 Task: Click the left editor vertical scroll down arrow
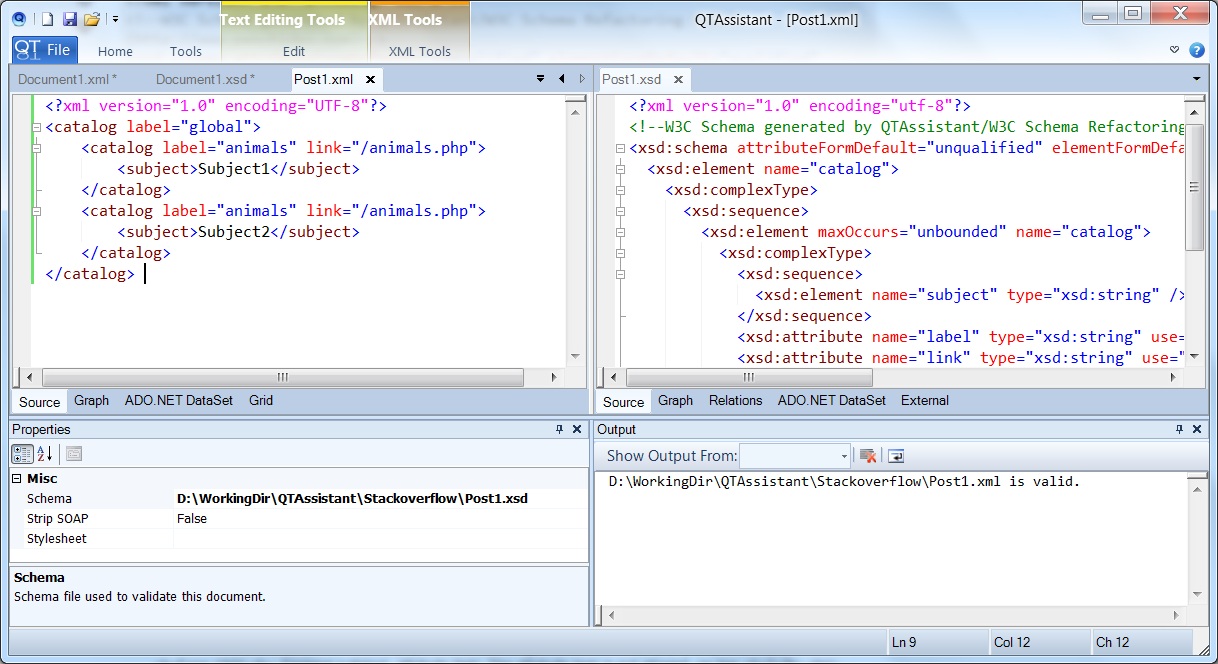tap(575, 357)
